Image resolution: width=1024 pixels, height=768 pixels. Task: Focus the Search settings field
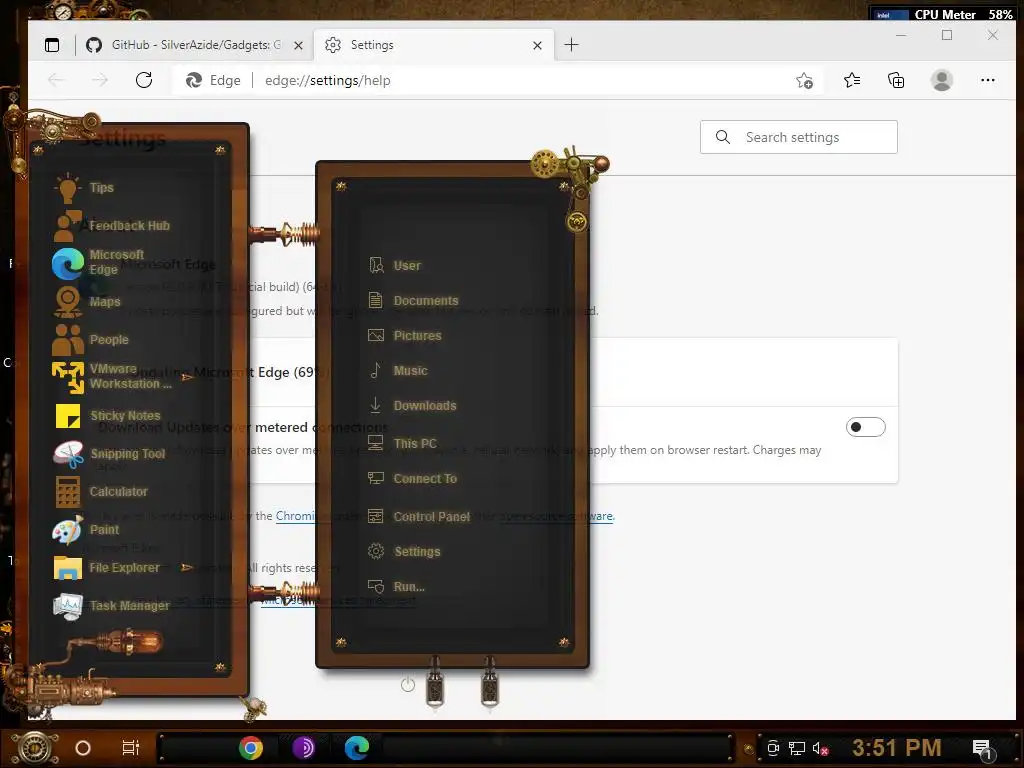coord(799,137)
